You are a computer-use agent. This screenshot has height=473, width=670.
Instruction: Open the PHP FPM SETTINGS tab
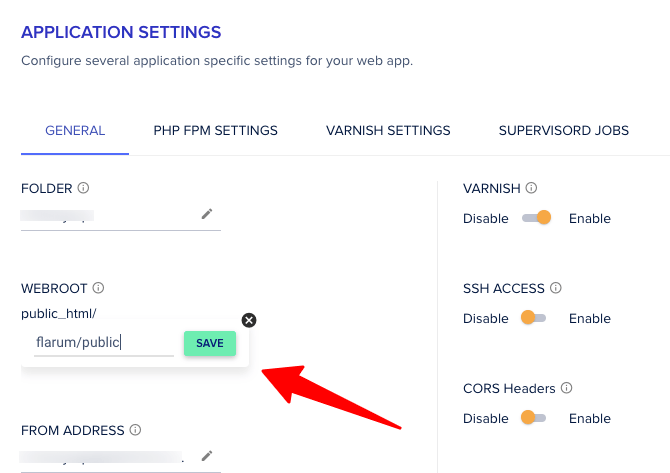coord(215,130)
